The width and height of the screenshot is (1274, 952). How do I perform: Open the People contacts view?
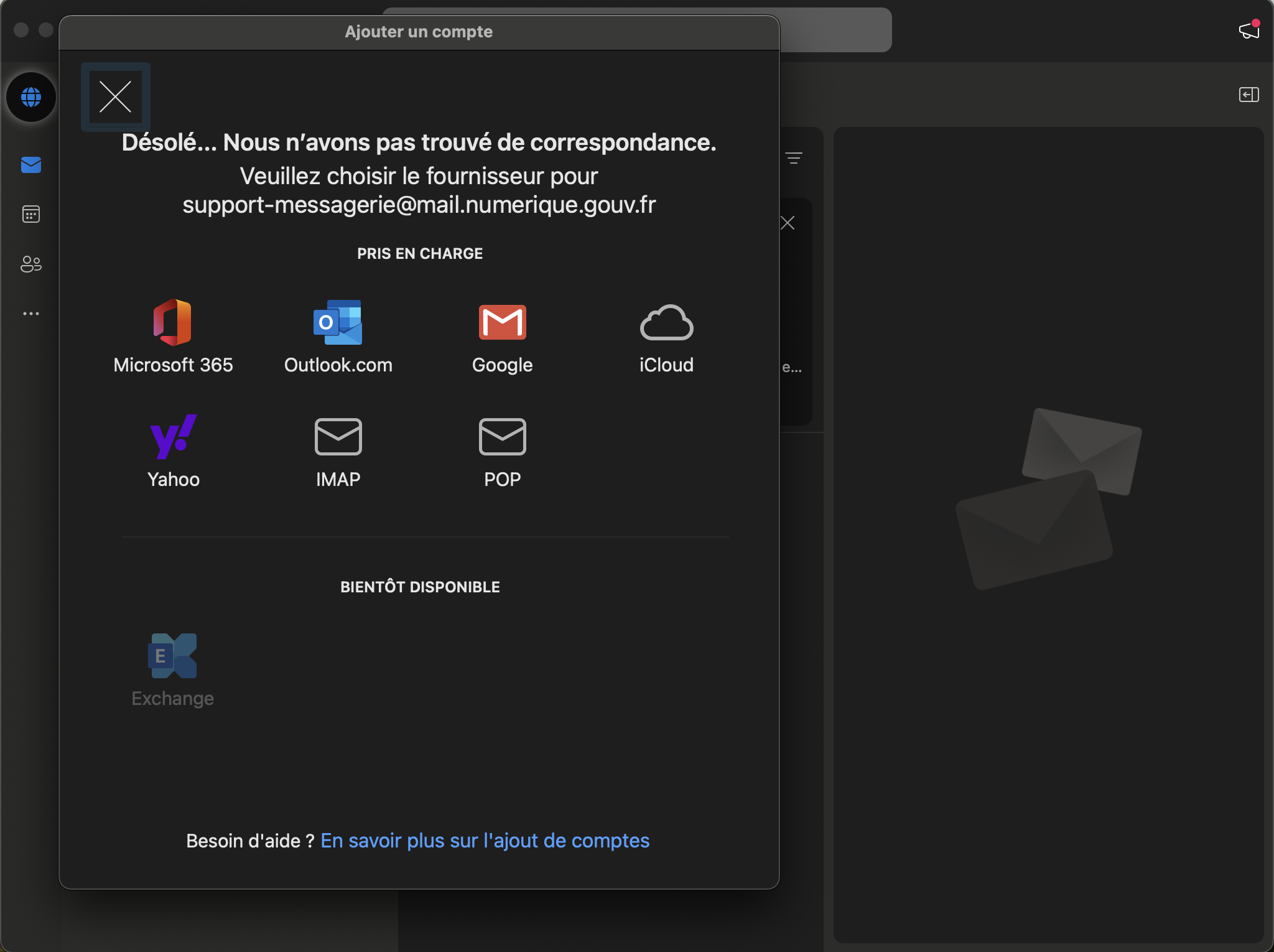click(31, 264)
